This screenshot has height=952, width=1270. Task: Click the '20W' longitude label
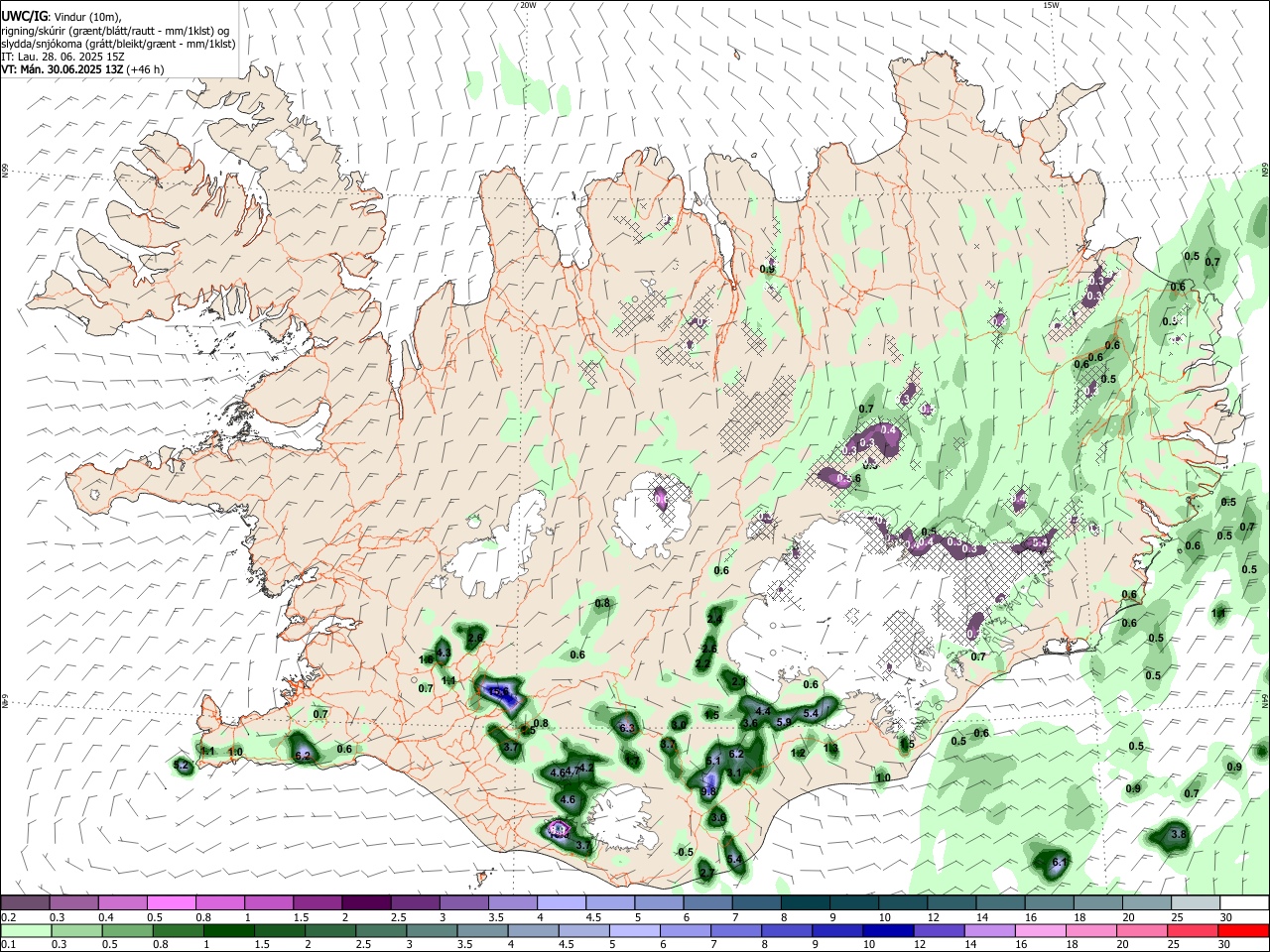[528, 5]
